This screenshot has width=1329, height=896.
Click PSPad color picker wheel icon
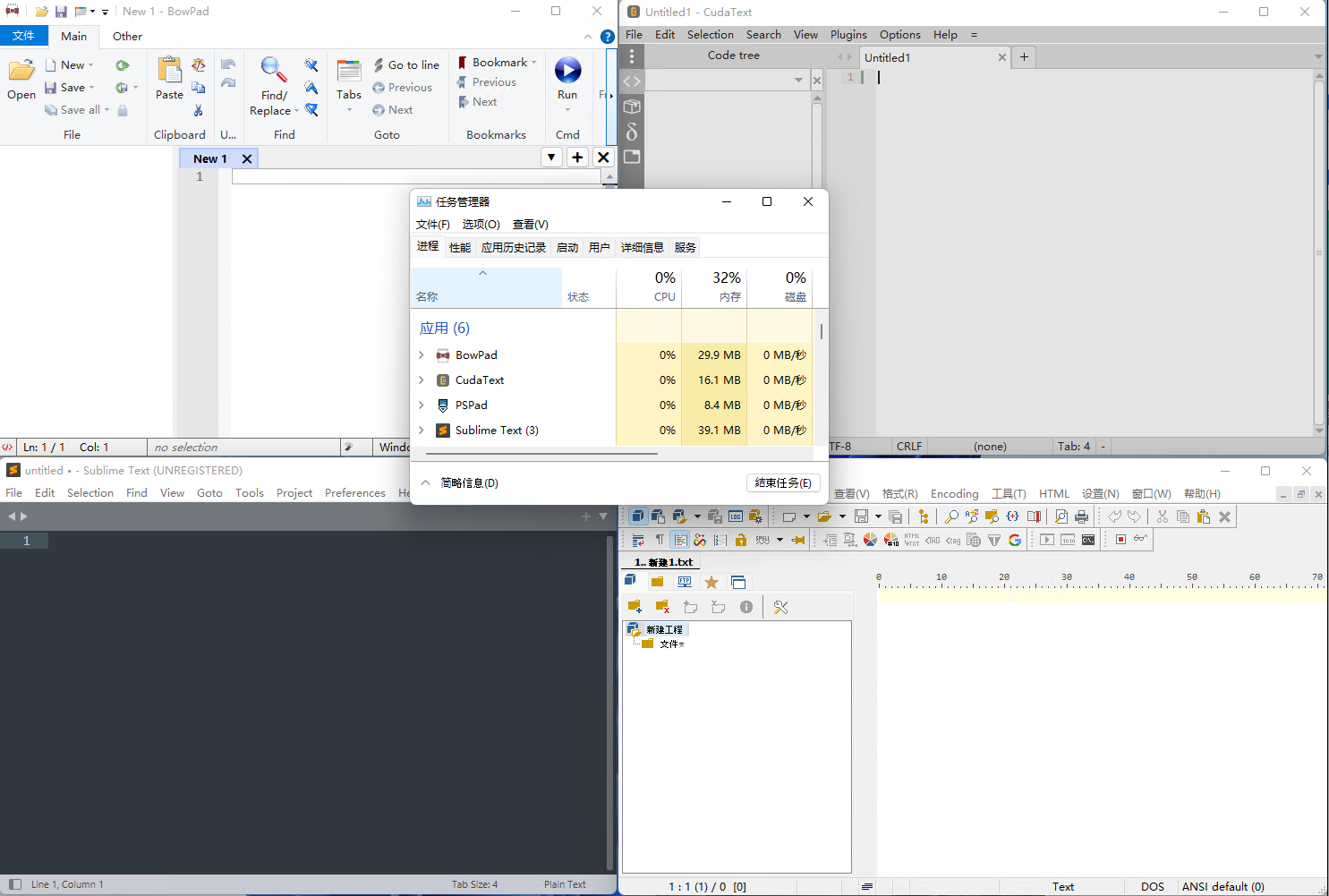click(870, 540)
